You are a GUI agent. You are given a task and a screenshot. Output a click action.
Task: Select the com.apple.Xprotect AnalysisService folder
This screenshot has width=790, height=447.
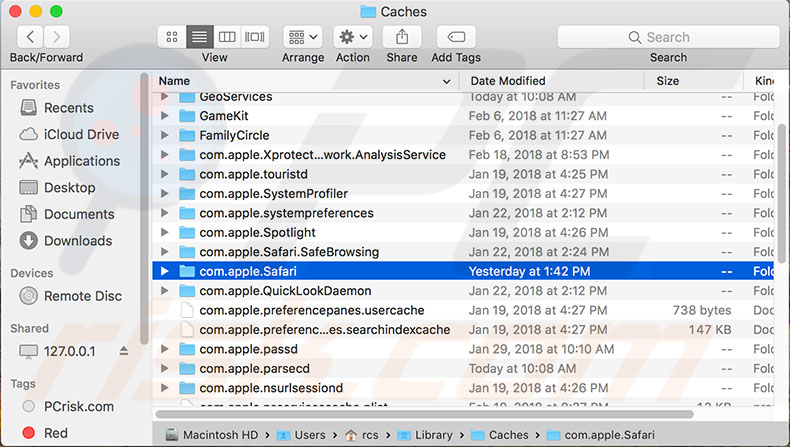point(463,155)
